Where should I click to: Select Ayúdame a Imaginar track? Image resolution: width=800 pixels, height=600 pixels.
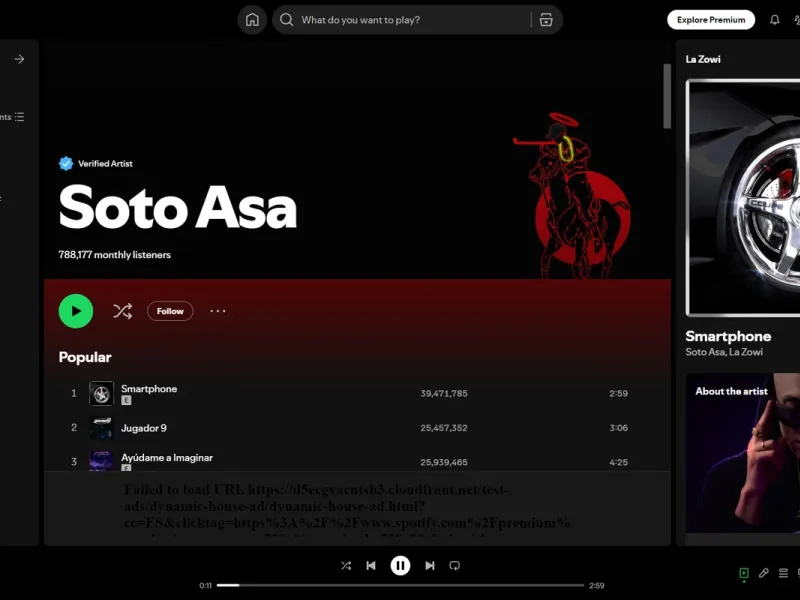click(167, 457)
